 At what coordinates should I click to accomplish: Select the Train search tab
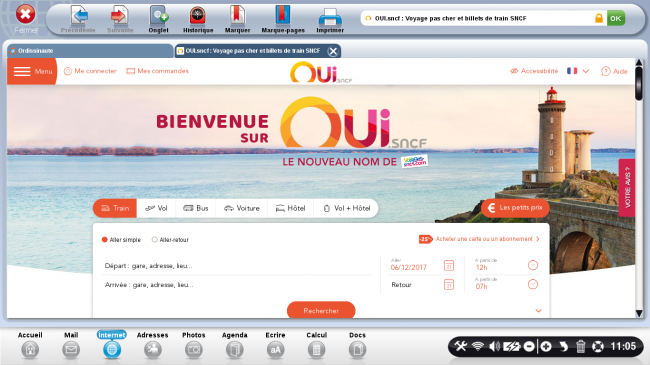tap(115, 208)
